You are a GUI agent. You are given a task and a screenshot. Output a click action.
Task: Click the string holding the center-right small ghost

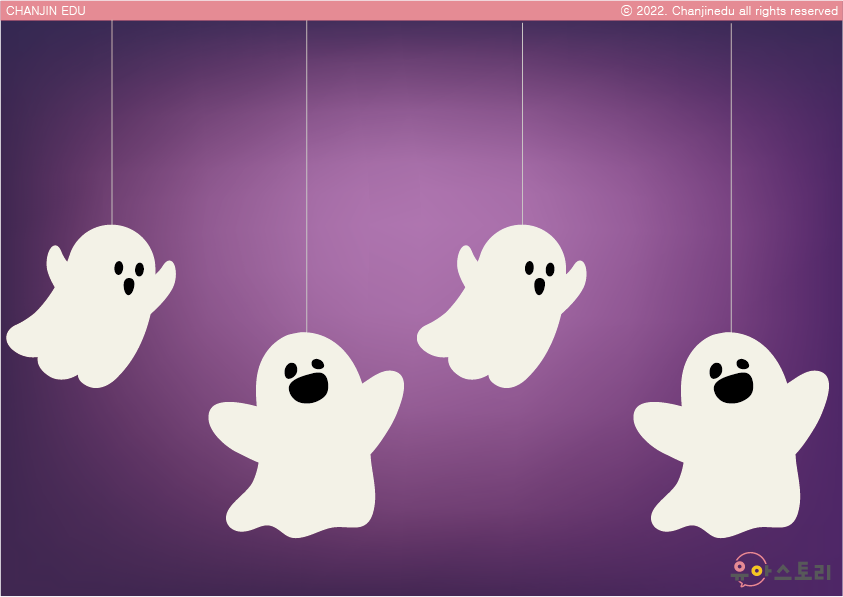click(x=522, y=120)
